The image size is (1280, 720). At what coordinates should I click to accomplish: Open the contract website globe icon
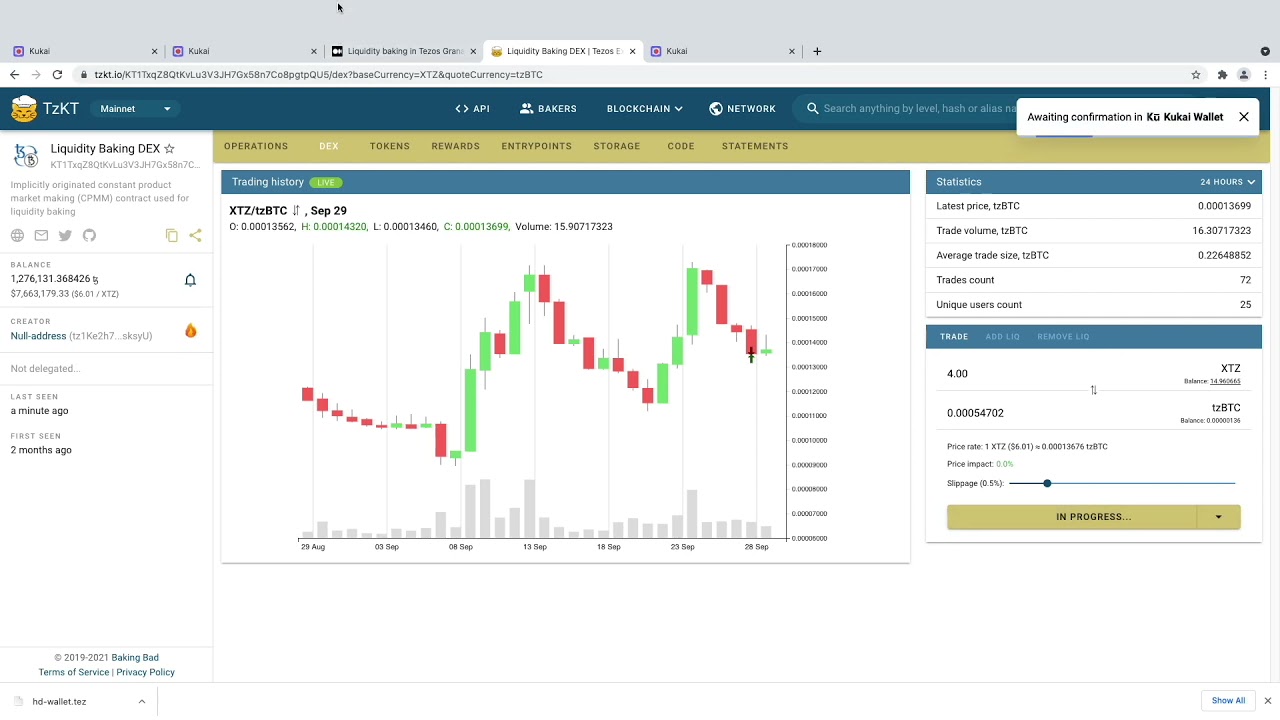pyautogui.click(x=17, y=235)
